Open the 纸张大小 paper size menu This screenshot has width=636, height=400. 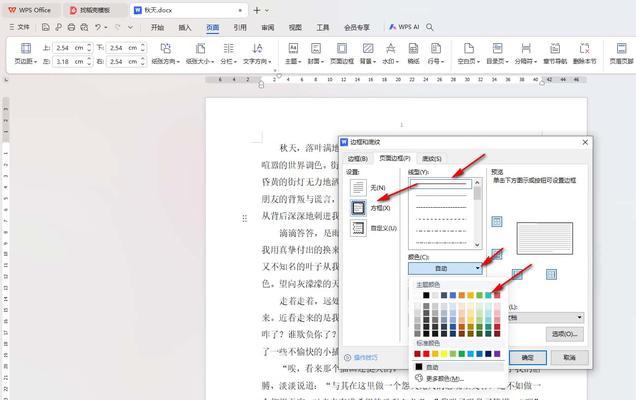point(200,54)
